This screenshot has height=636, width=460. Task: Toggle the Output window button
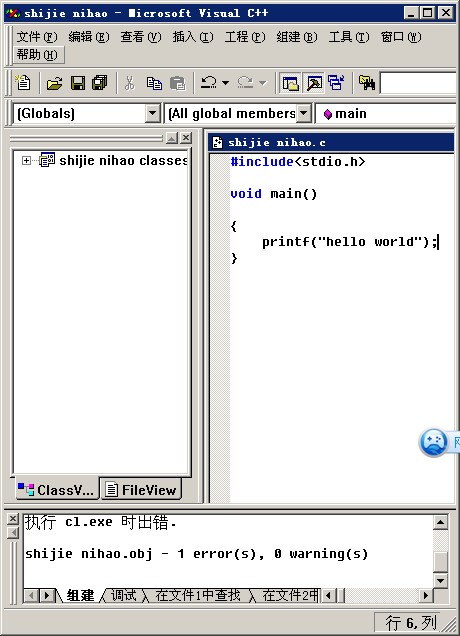(x=314, y=83)
